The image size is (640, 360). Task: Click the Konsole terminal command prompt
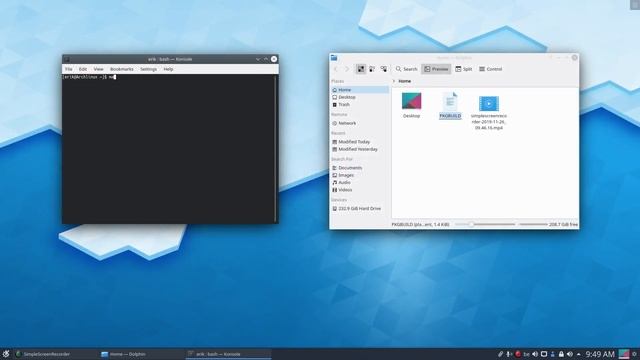89,77
